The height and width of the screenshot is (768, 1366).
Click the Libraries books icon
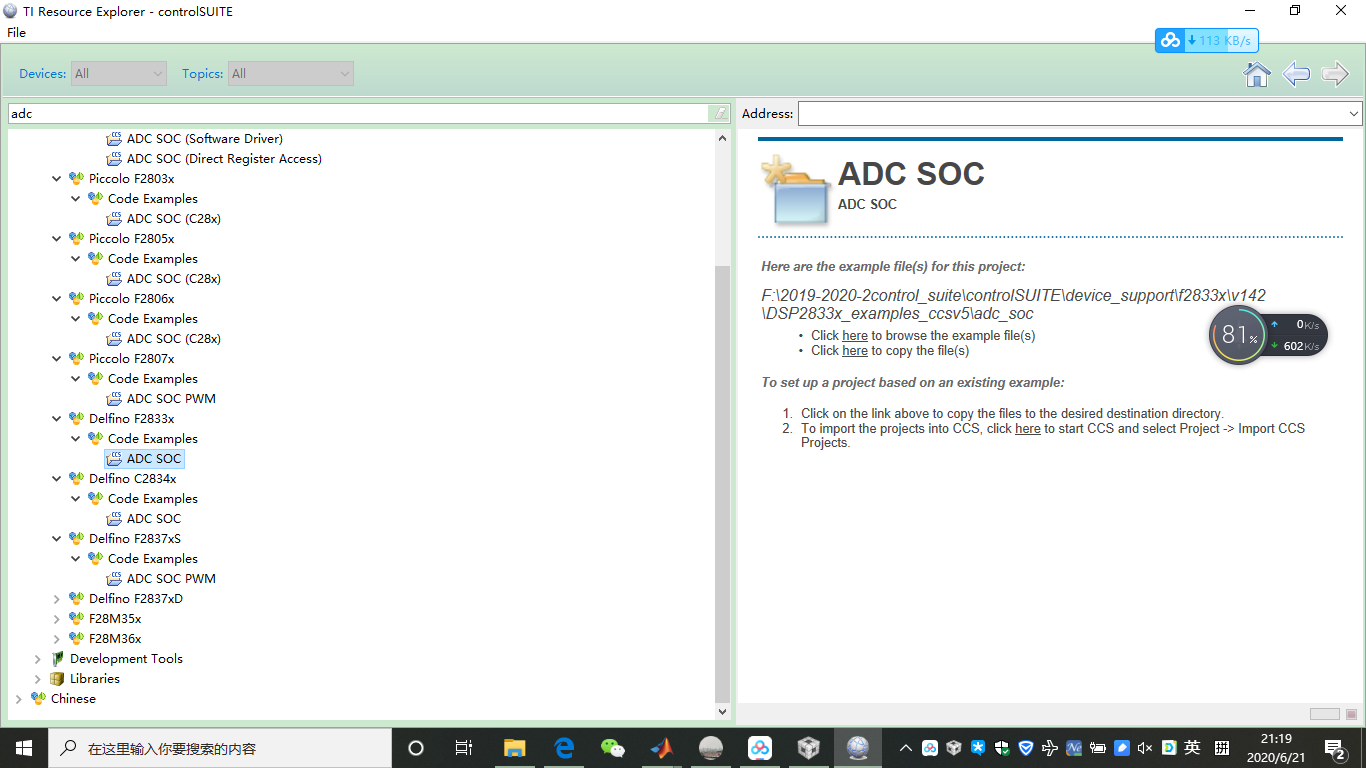point(57,679)
